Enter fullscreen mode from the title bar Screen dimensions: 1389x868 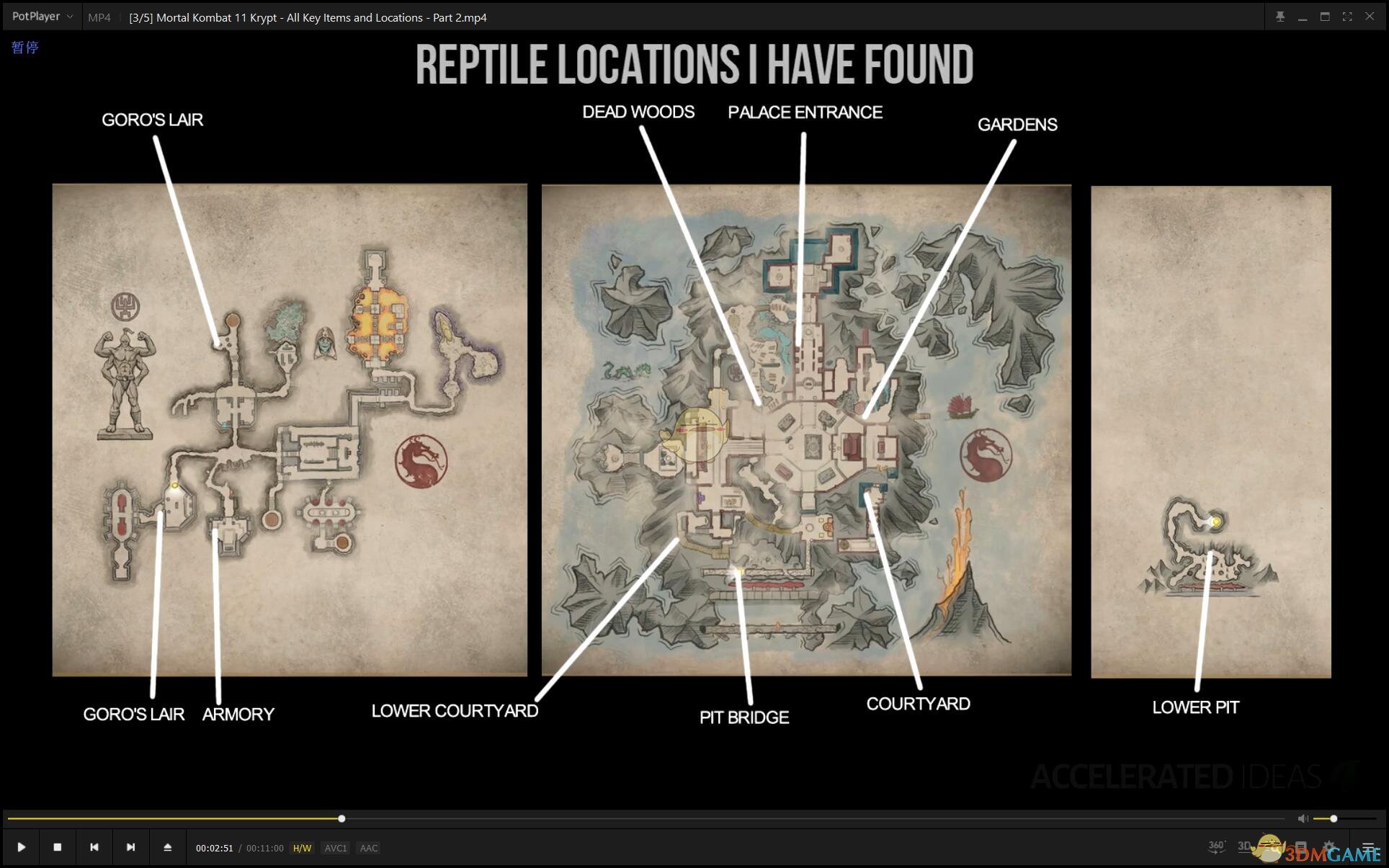pyautogui.click(x=1347, y=17)
